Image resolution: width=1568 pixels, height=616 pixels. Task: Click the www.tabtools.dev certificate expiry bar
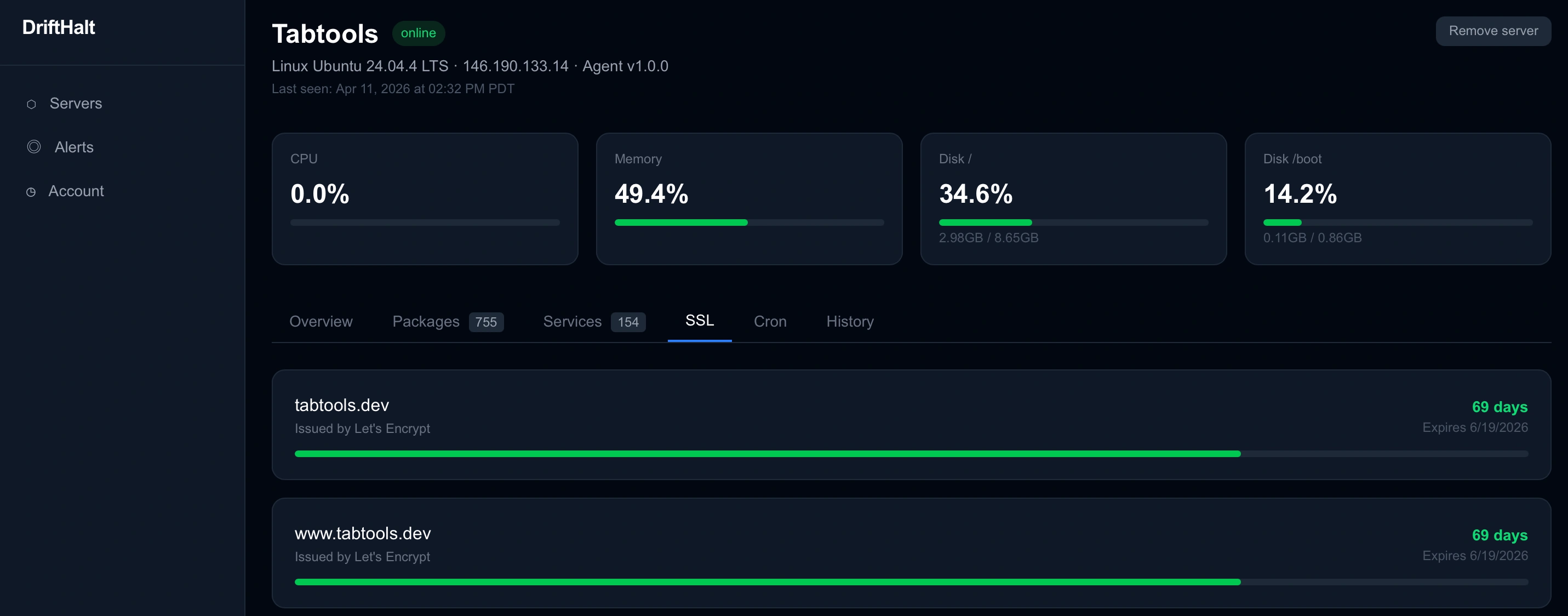coord(911,583)
